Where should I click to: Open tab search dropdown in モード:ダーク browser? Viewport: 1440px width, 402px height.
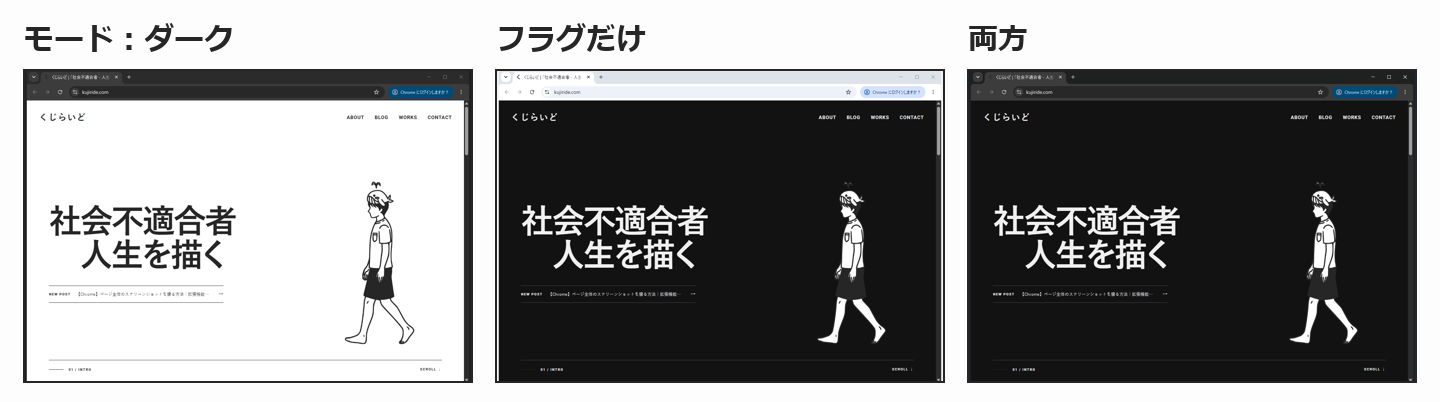(33, 77)
